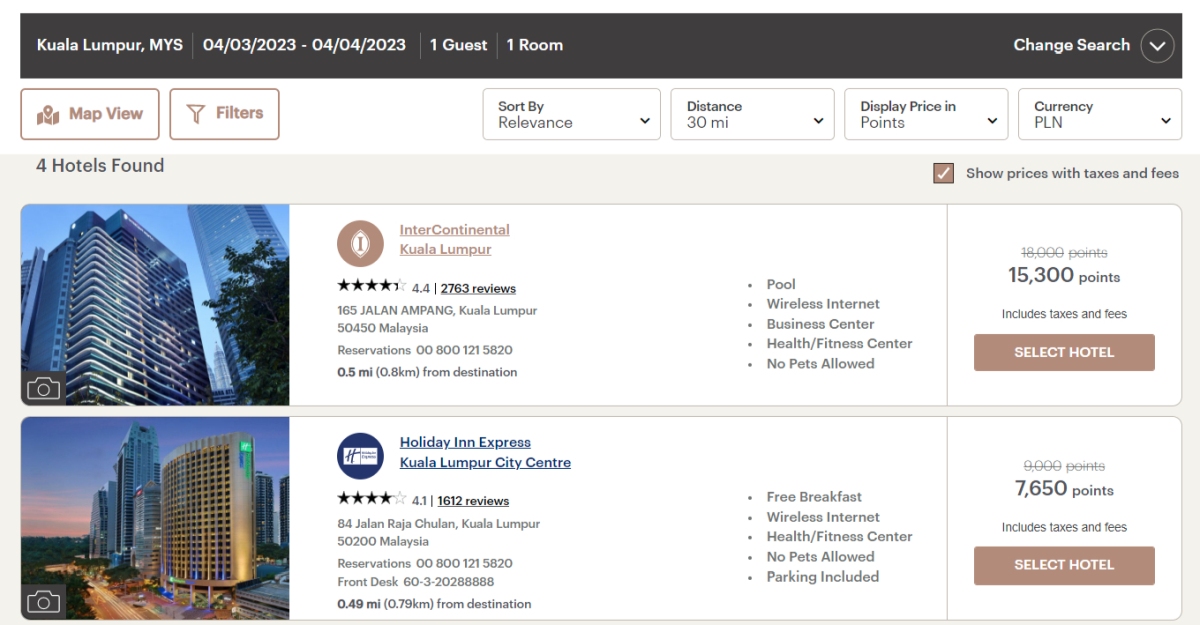Click the Holiday Inn Express brand logo

[360, 456]
